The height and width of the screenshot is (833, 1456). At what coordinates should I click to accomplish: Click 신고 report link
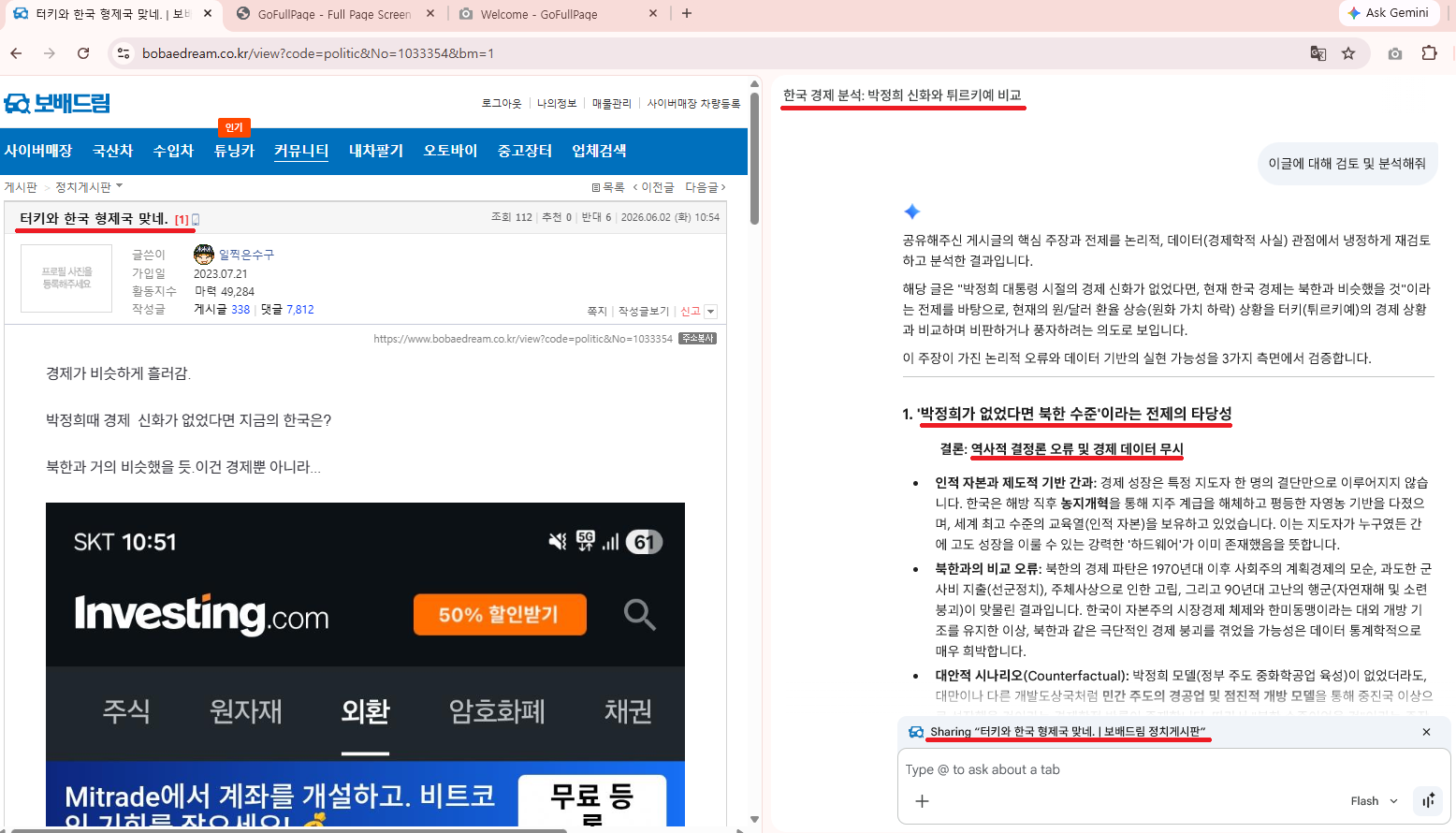click(x=691, y=311)
